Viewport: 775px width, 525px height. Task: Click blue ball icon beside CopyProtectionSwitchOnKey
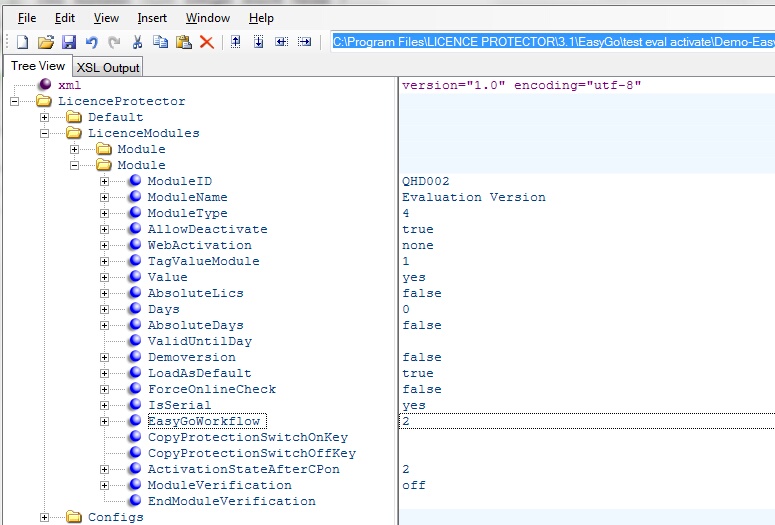coord(135,437)
